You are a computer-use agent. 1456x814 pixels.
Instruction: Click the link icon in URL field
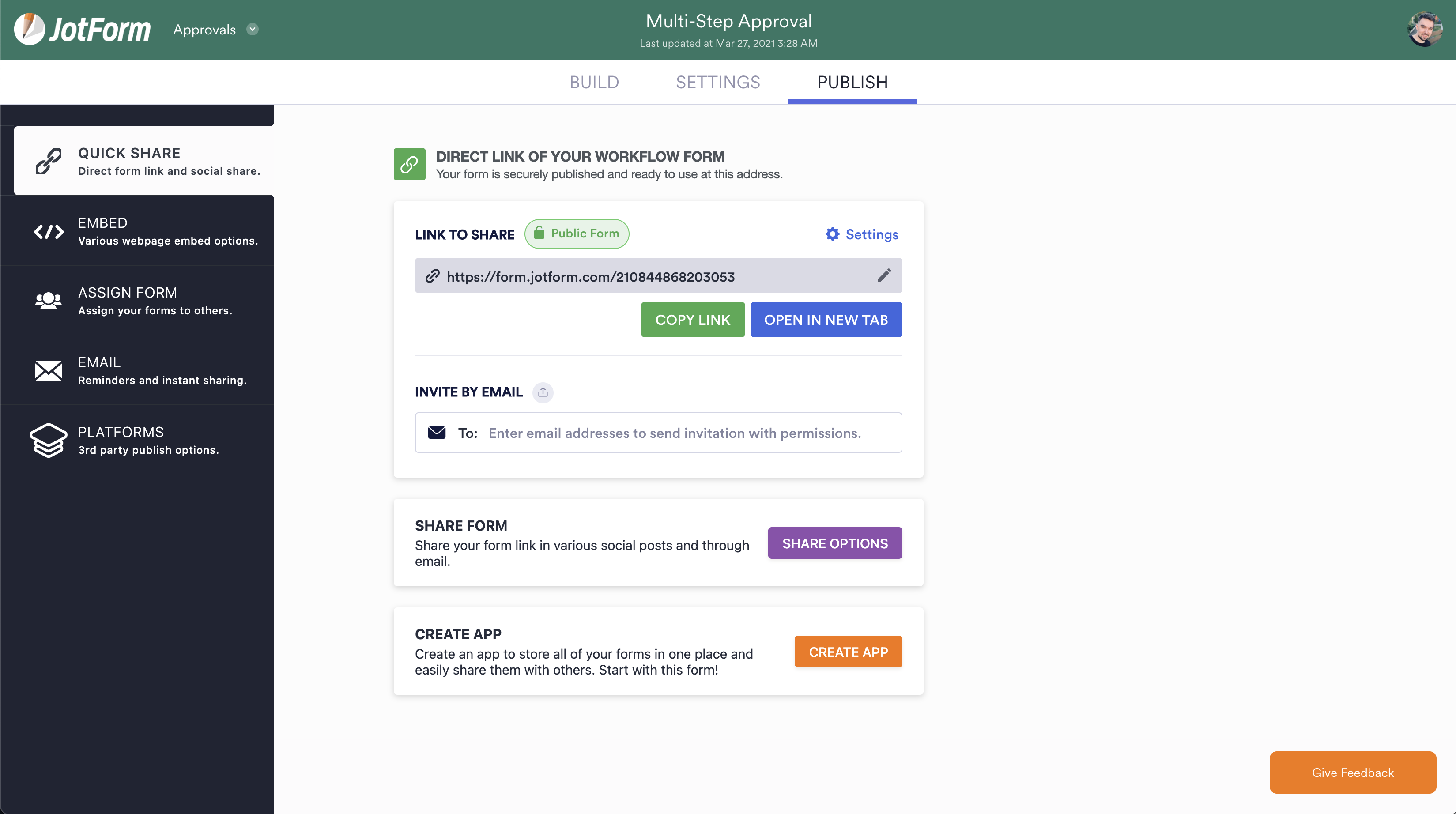coord(432,276)
